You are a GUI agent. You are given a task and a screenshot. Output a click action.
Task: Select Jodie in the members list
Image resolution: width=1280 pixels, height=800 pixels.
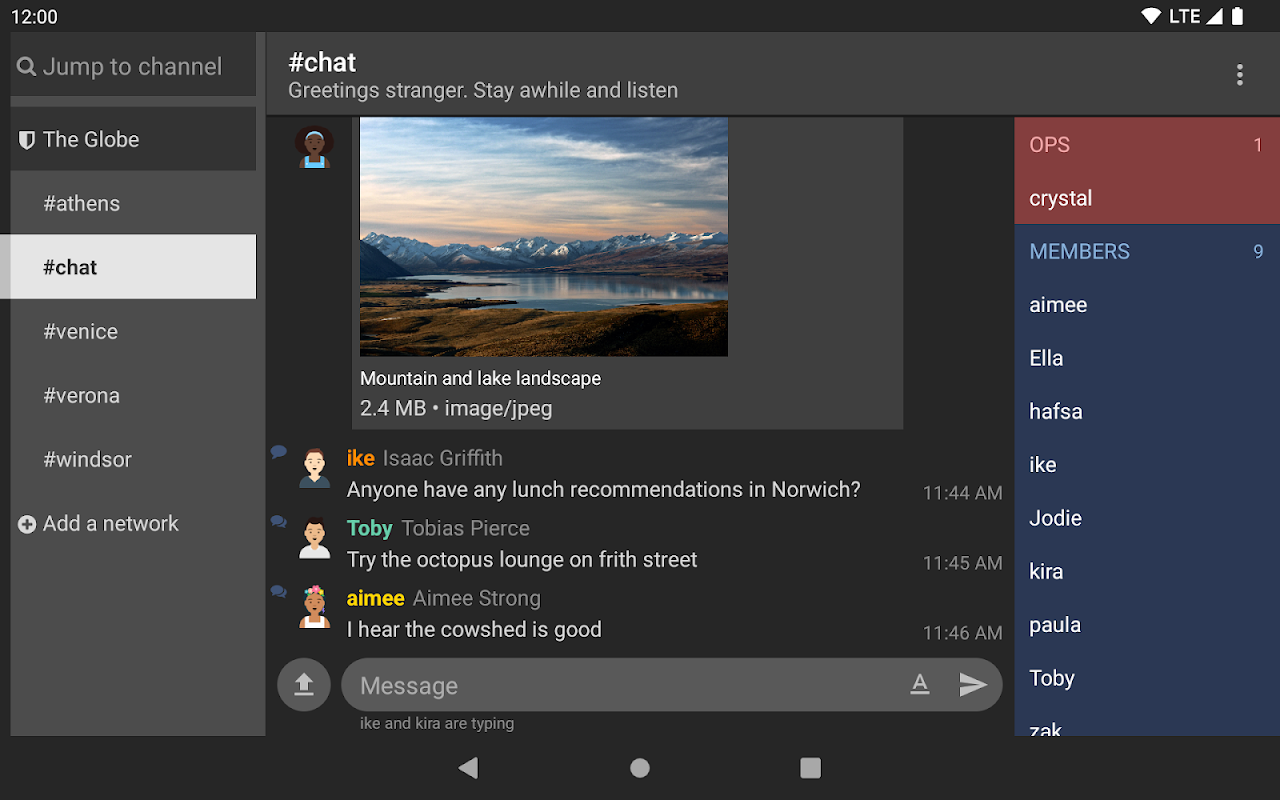pyautogui.click(x=1056, y=518)
